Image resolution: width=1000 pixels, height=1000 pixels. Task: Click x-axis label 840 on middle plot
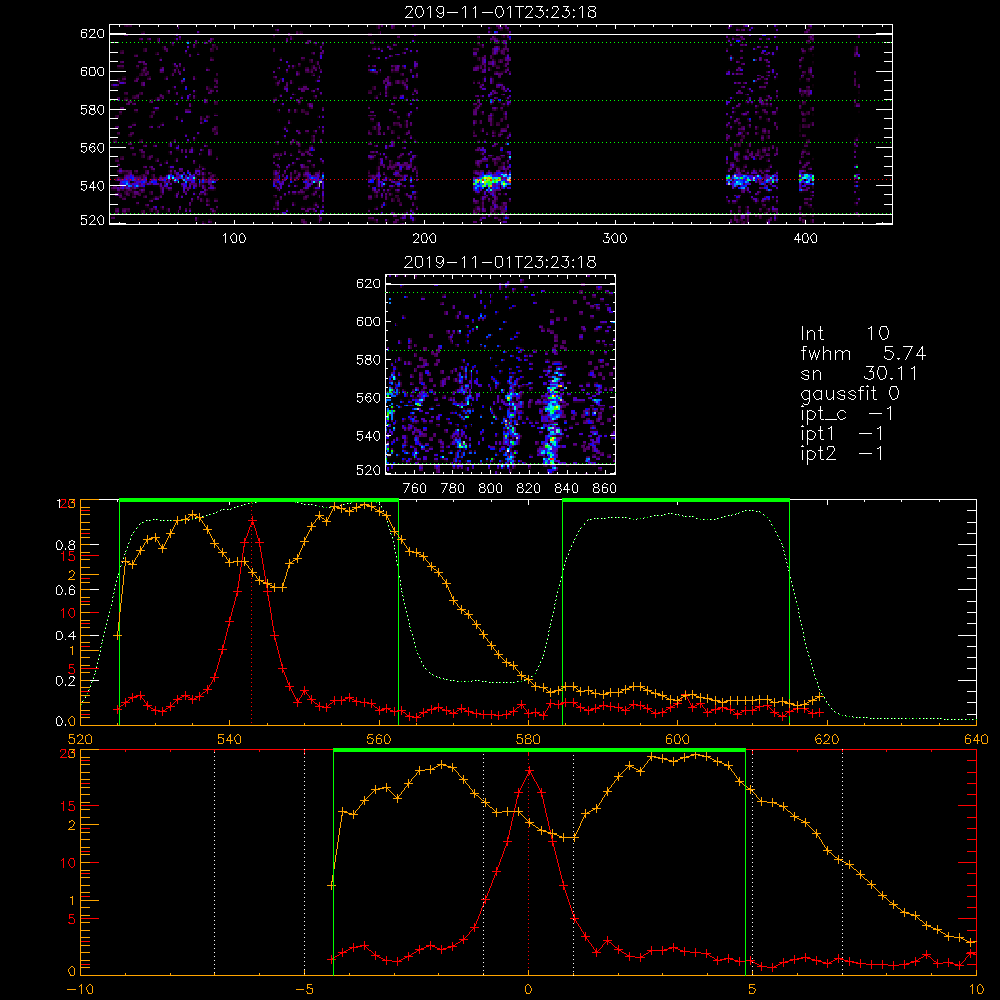[x=566, y=489]
